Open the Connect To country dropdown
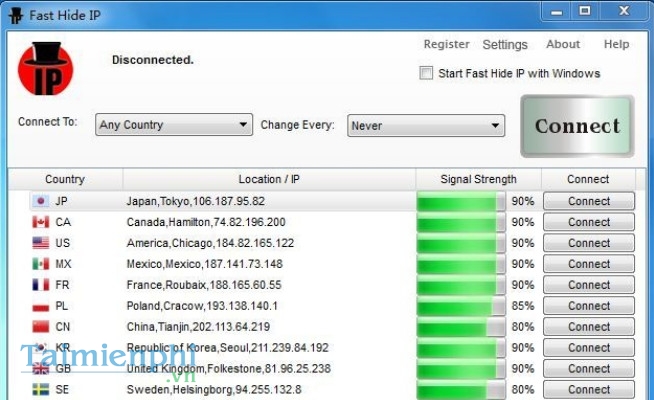Viewport: 654px width, 400px height. [174, 125]
